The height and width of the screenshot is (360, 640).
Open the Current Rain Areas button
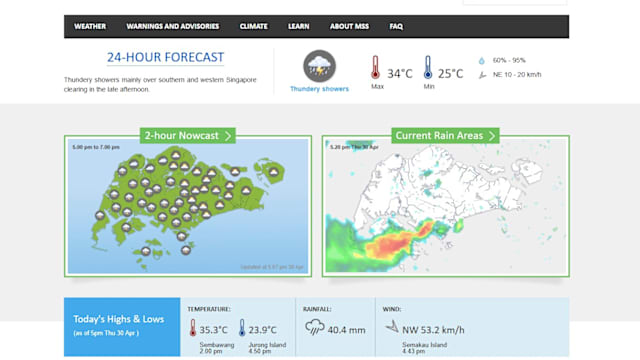[445, 136]
